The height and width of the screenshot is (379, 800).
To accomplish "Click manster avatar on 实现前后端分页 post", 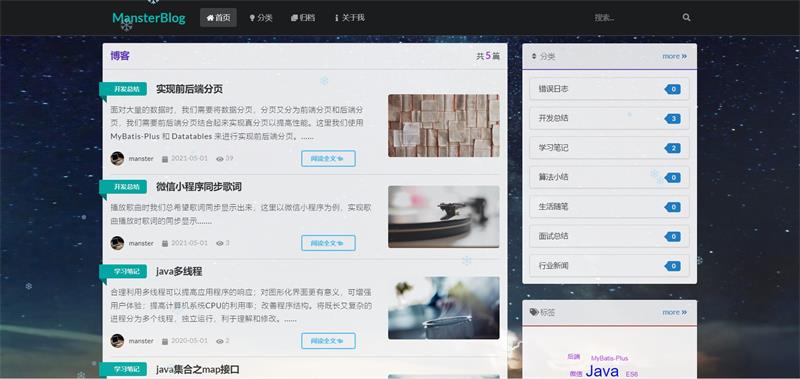I will (117, 159).
